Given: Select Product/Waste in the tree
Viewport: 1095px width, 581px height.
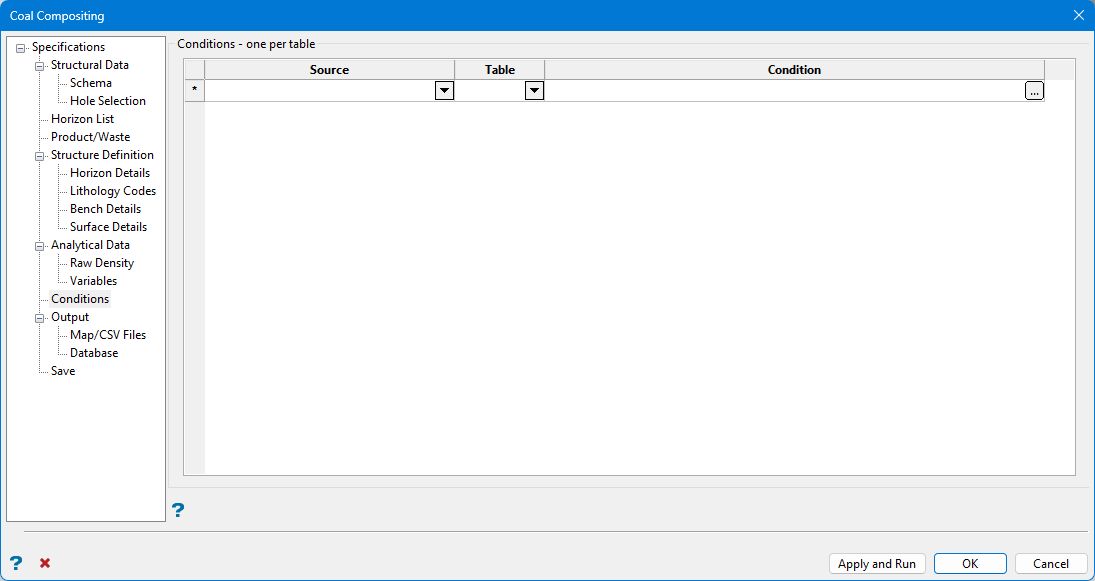Looking at the screenshot, I should (x=90, y=137).
